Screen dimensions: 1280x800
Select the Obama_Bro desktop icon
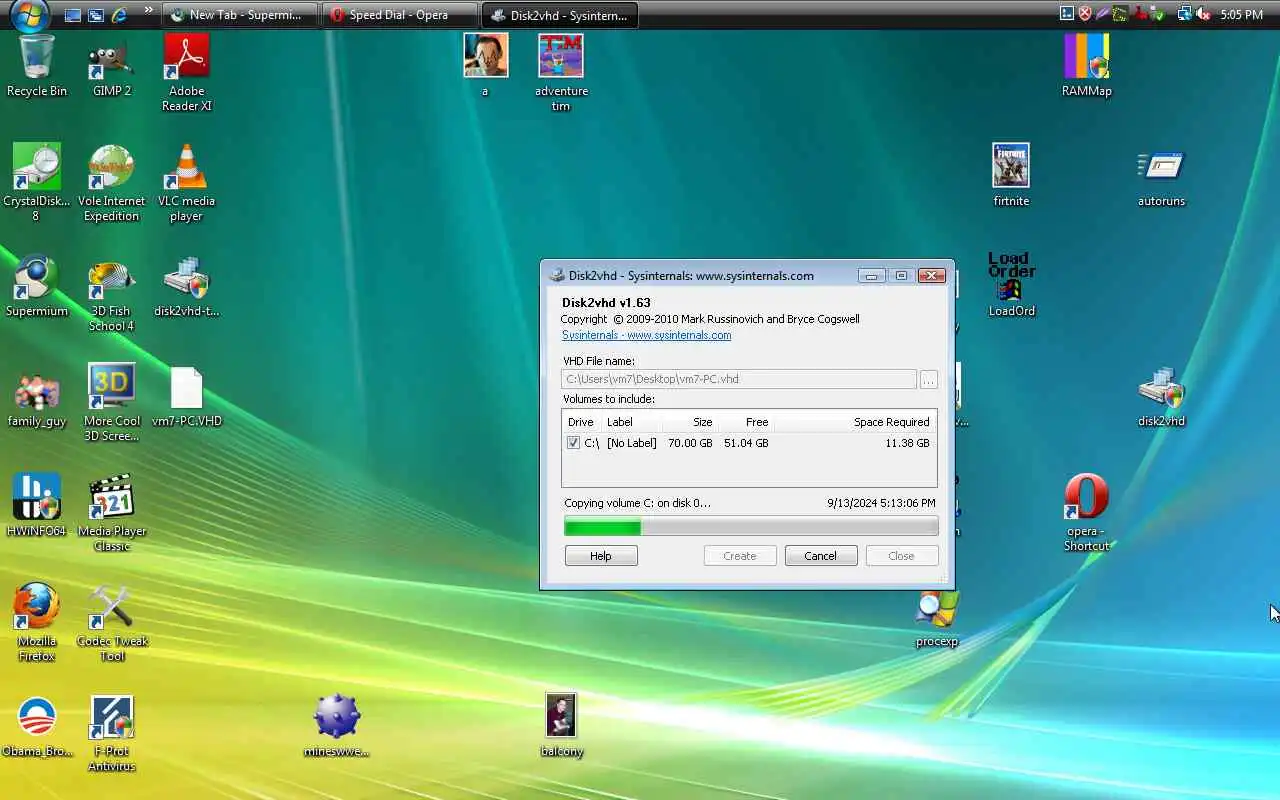(37, 726)
